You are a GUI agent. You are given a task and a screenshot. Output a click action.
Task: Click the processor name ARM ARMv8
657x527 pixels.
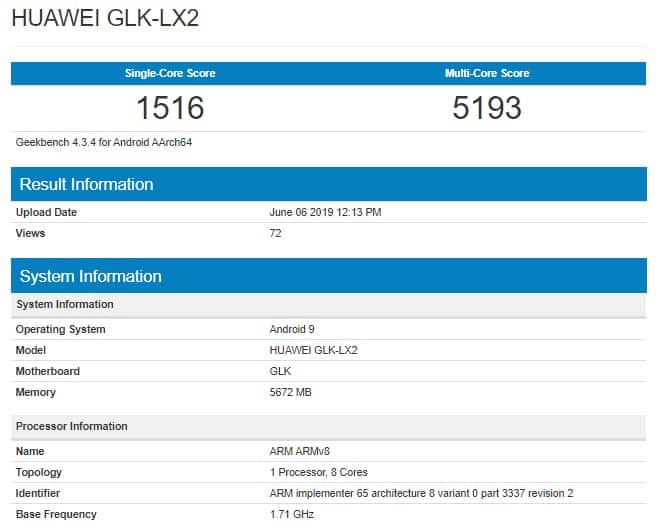[298, 451]
